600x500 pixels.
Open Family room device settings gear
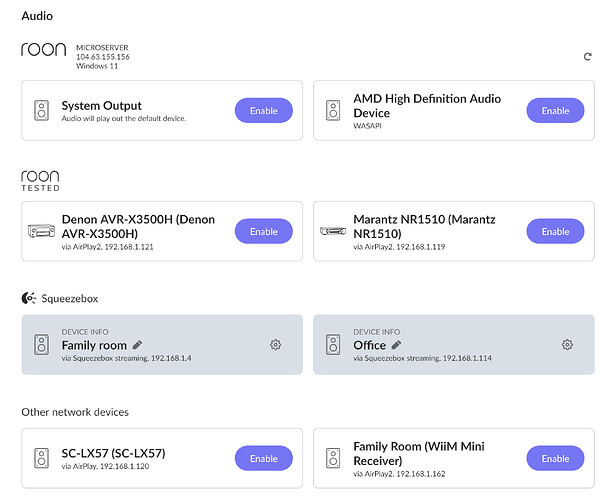click(x=276, y=345)
